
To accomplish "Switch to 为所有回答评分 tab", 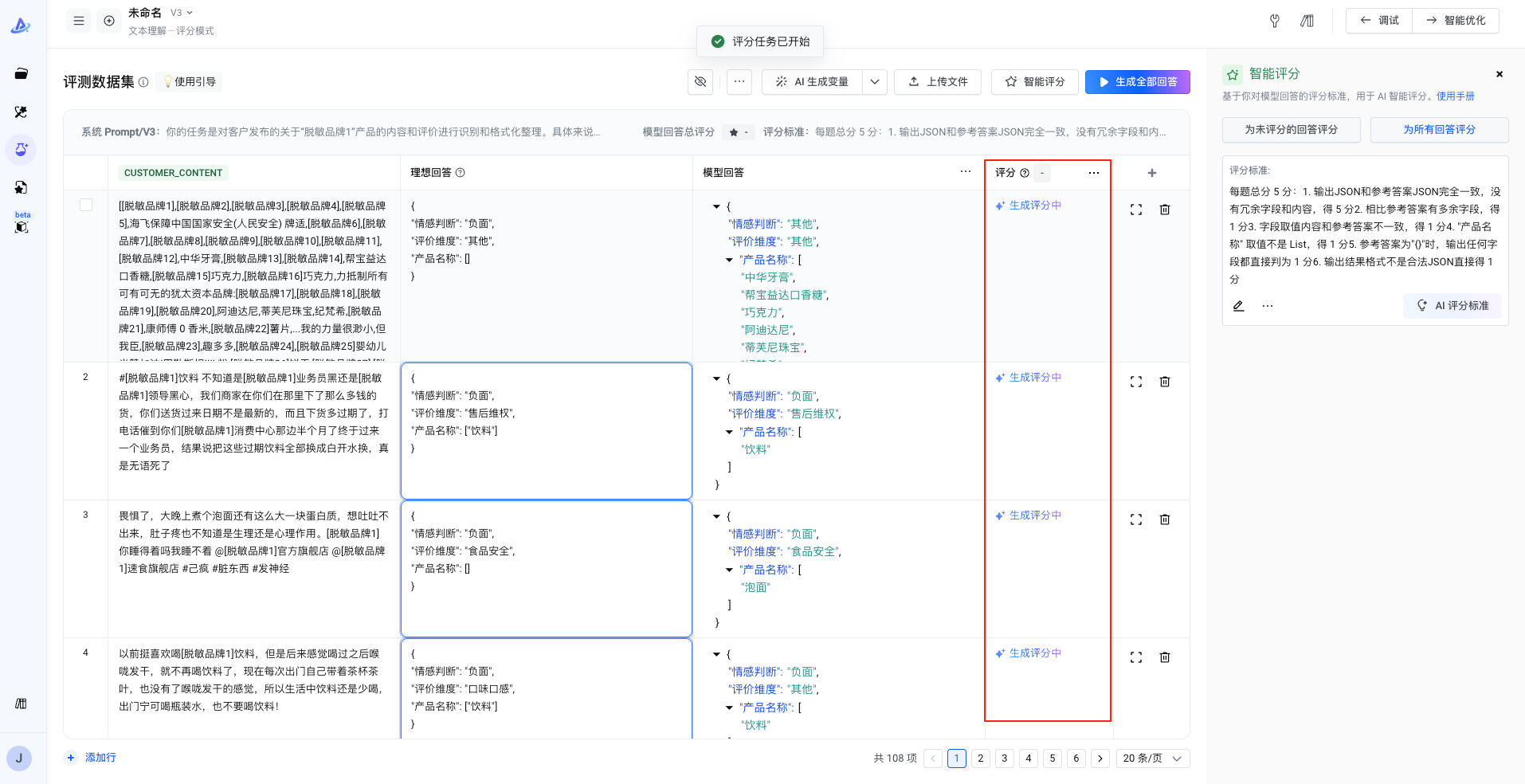I will 1439,130.
